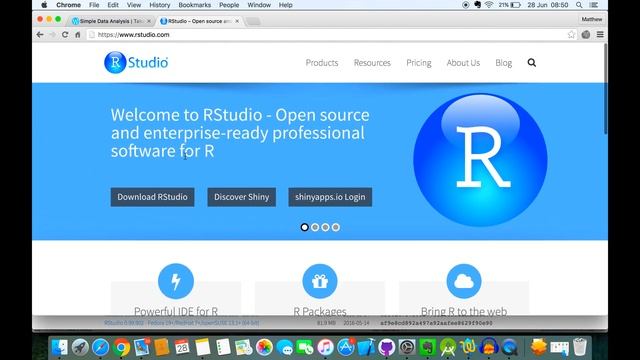
Task: Open Evernote elephant icon in the dock
Action: [427, 347]
